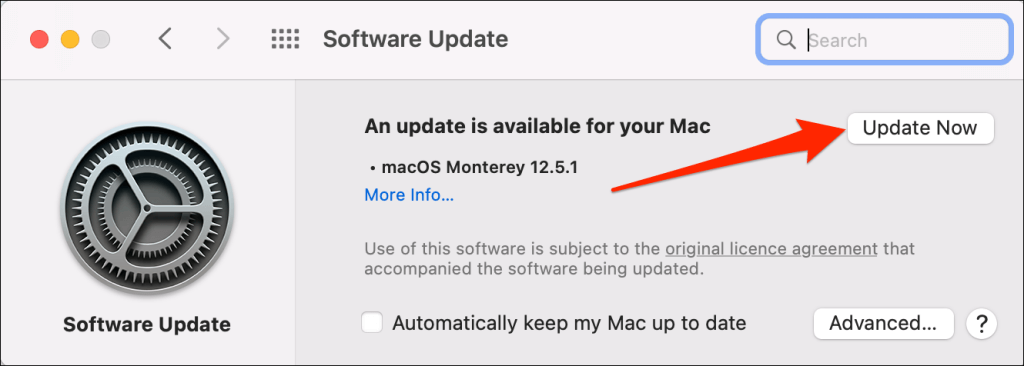Click the Software Update window title

[415, 39]
